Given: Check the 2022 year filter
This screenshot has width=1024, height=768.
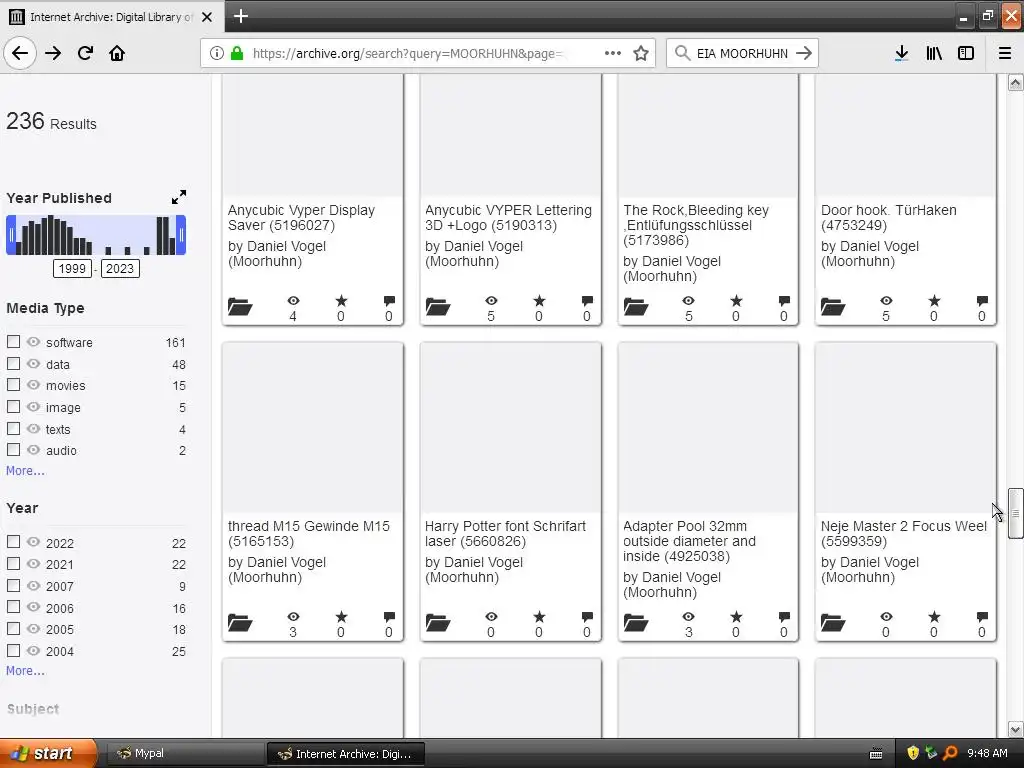Looking at the screenshot, I should (x=13, y=542).
